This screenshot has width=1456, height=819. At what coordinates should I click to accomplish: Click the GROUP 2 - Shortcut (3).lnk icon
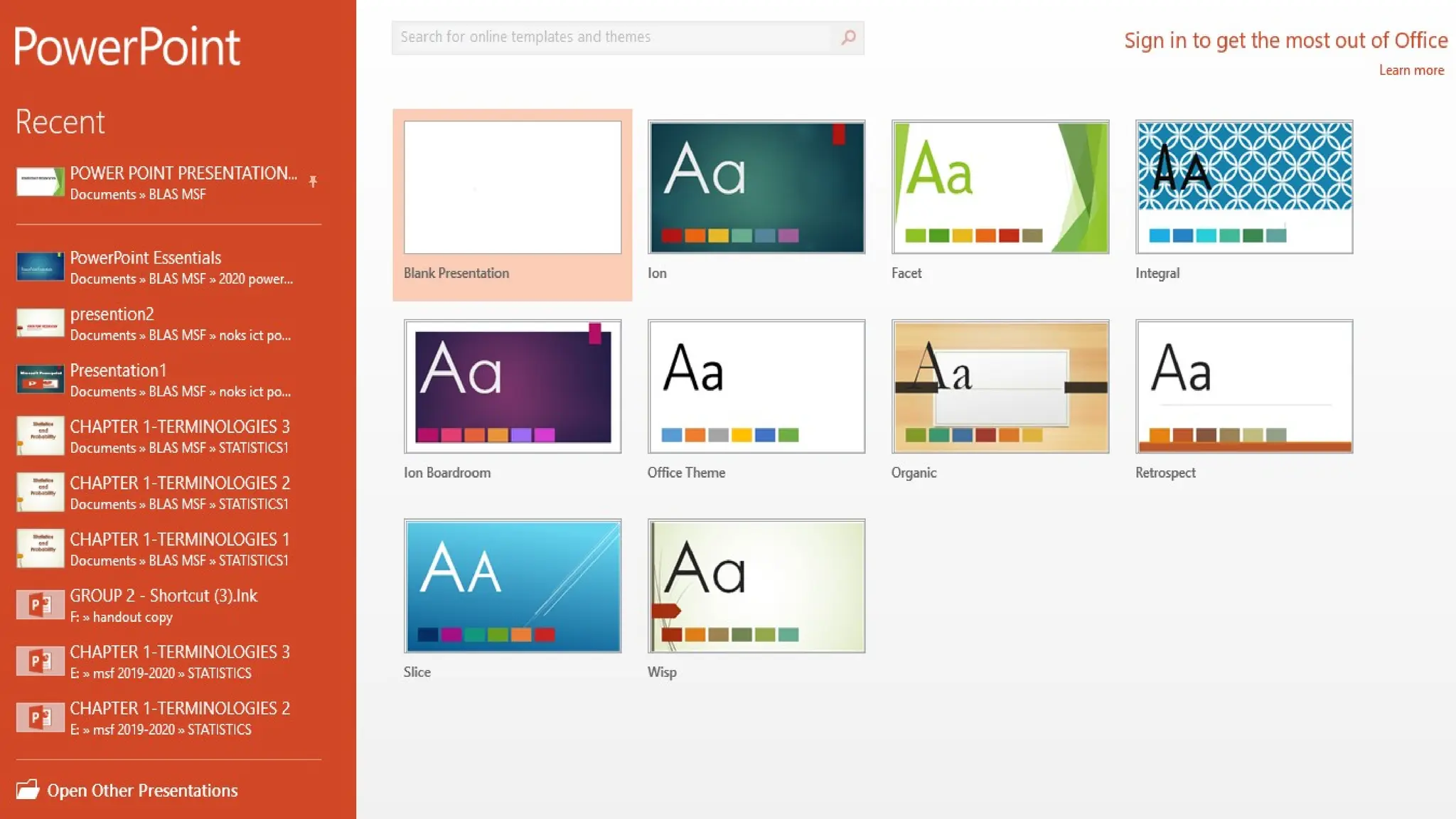tap(41, 605)
